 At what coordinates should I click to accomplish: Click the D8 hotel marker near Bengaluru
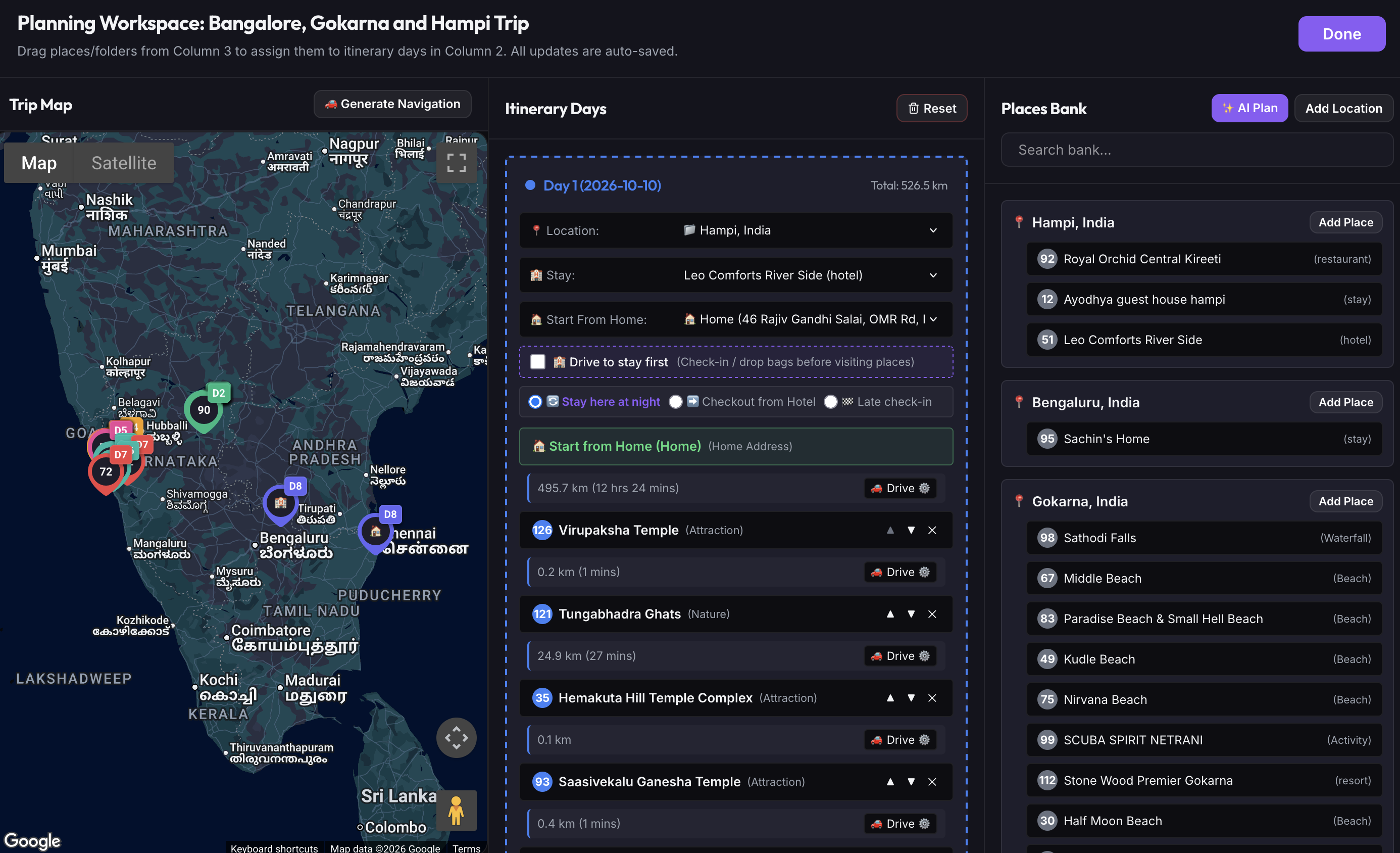pos(281,503)
